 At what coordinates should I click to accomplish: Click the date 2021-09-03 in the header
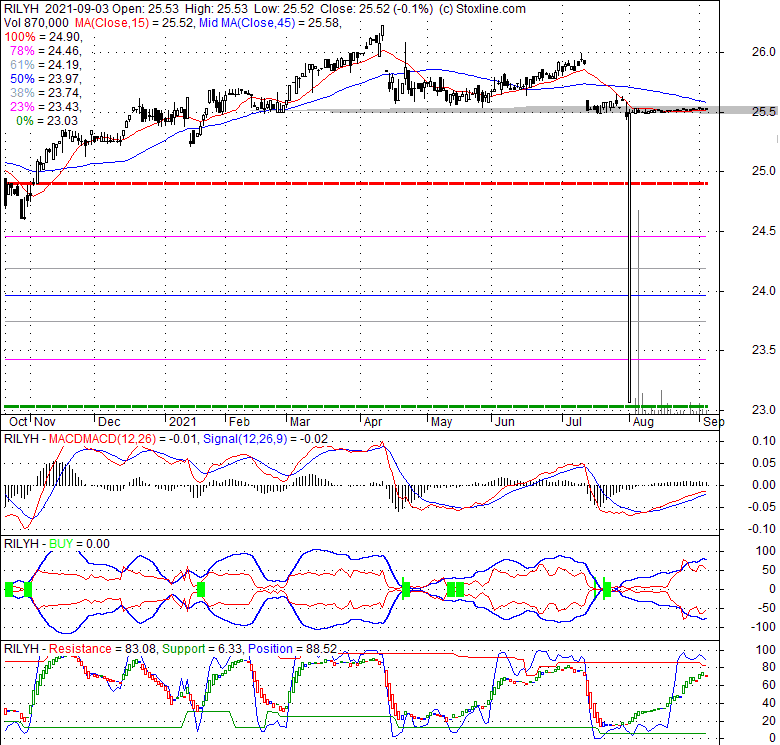(78, 9)
